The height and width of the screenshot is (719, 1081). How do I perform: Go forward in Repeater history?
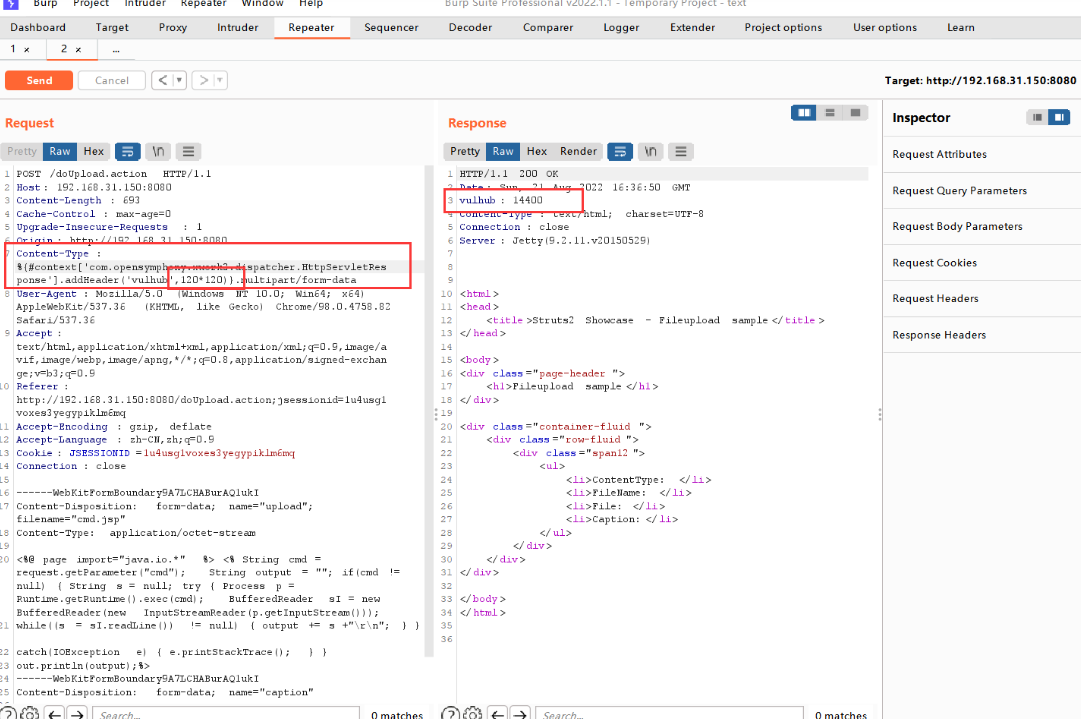pyautogui.click(x=203, y=80)
